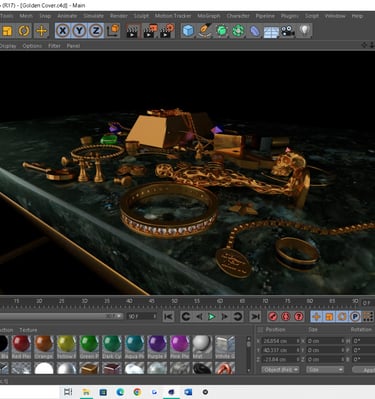Click Render to Picture Viewer icon
This screenshot has width=375, height=399.
tap(150, 31)
